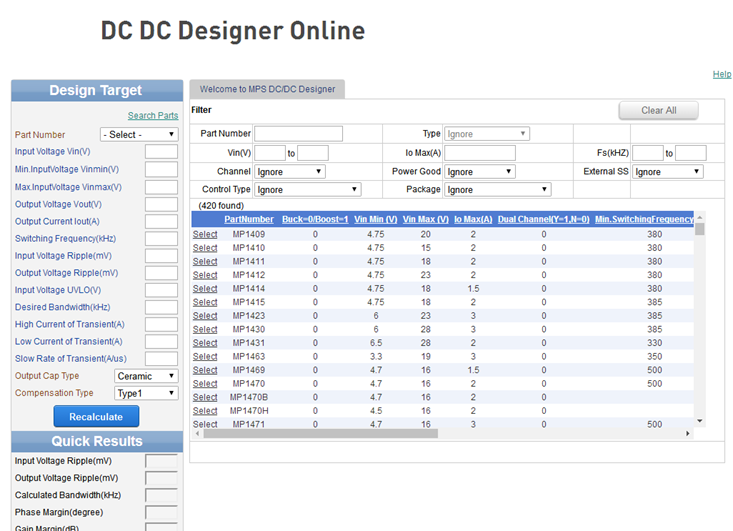Open the Output Cap Type Ceramic dropdown
Viewport: 733px width, 531px height.
[146, 376]
